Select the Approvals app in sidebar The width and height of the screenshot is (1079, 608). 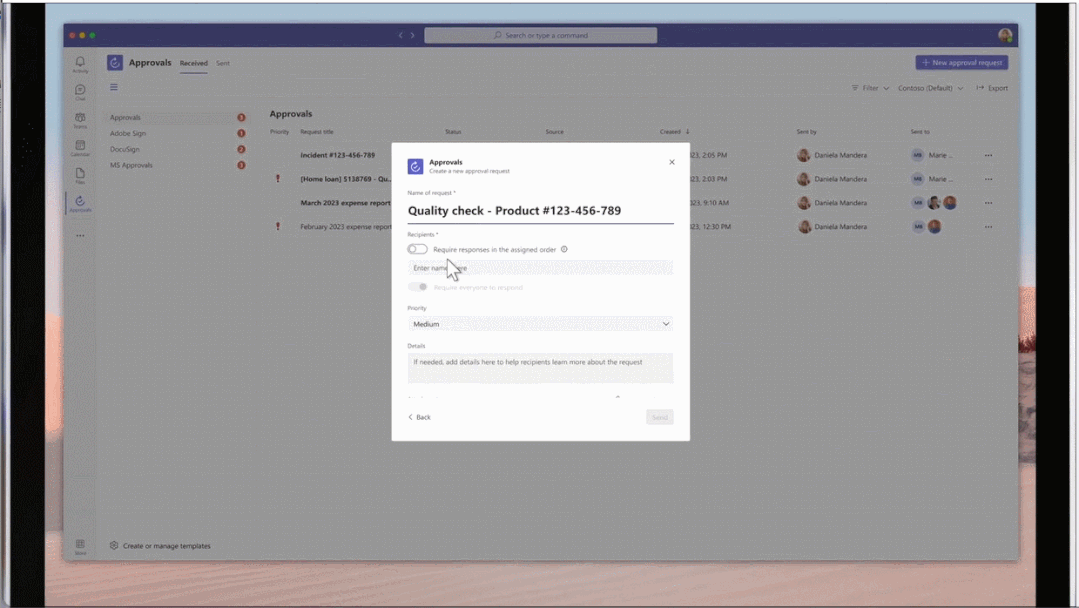pyautogui.click(x=80, y=204)
